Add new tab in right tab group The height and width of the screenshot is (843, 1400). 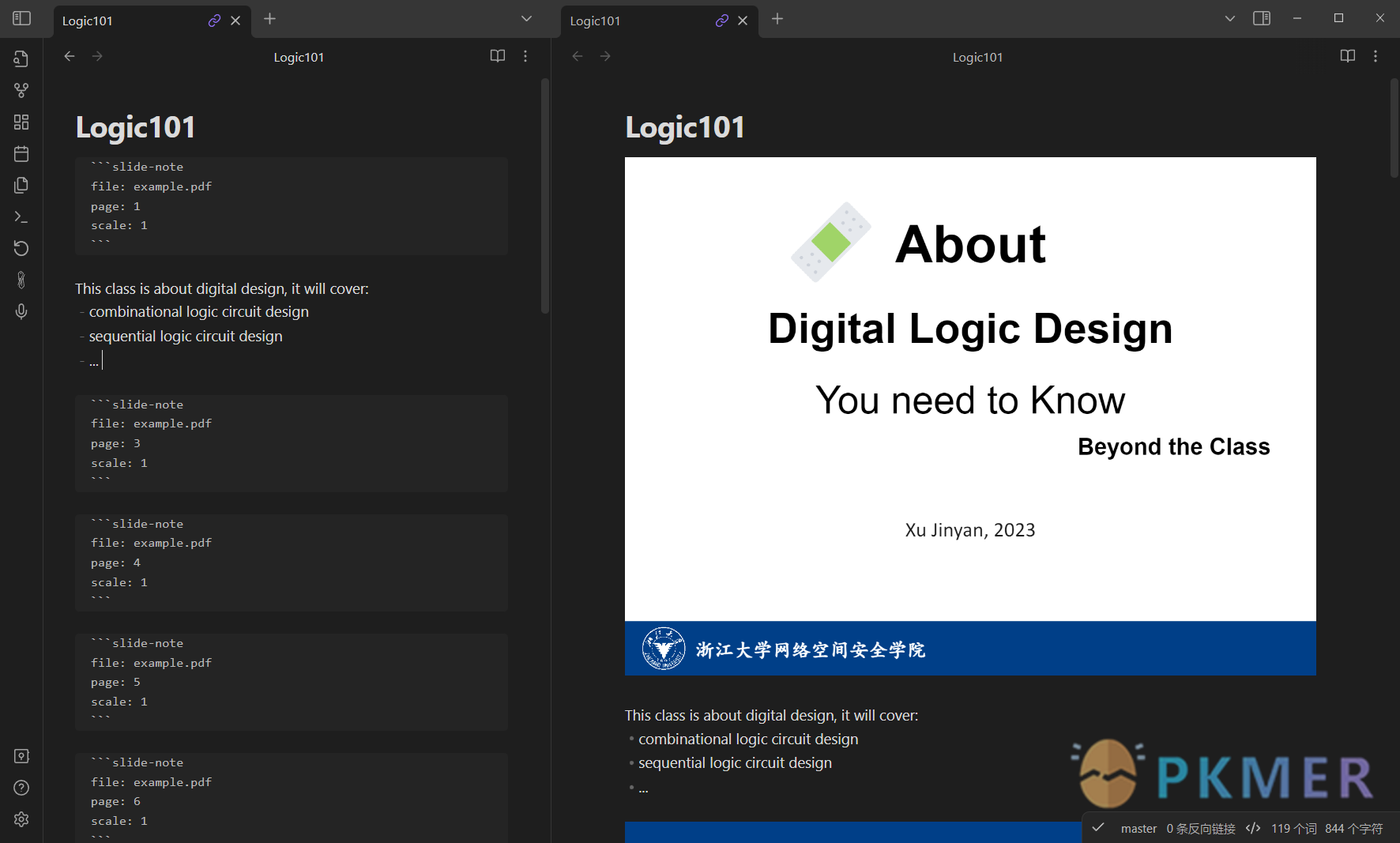click(777, 19)
